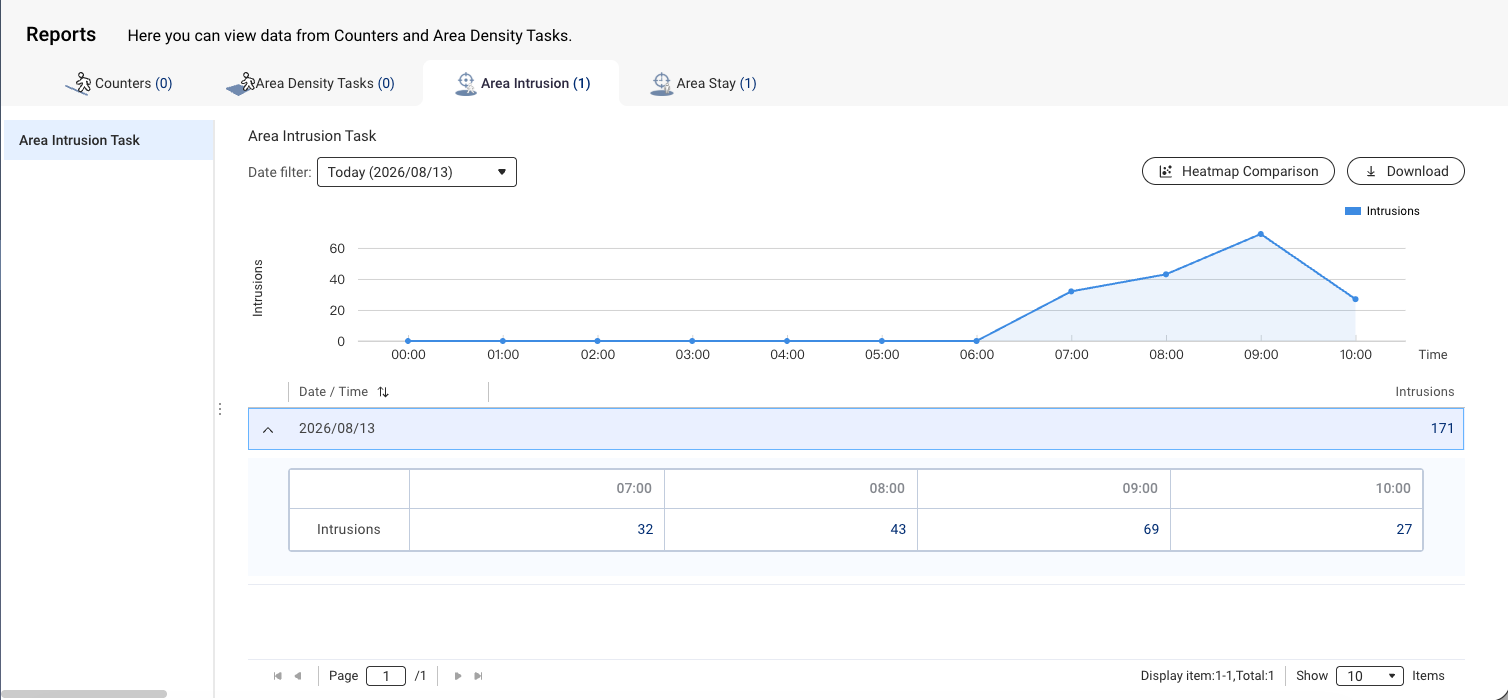Image resolution: width=1508 pixels, height=700 pixels.
Task: Go to the previous page arrow
Action: pyautogui.click(x=298, y=676)
